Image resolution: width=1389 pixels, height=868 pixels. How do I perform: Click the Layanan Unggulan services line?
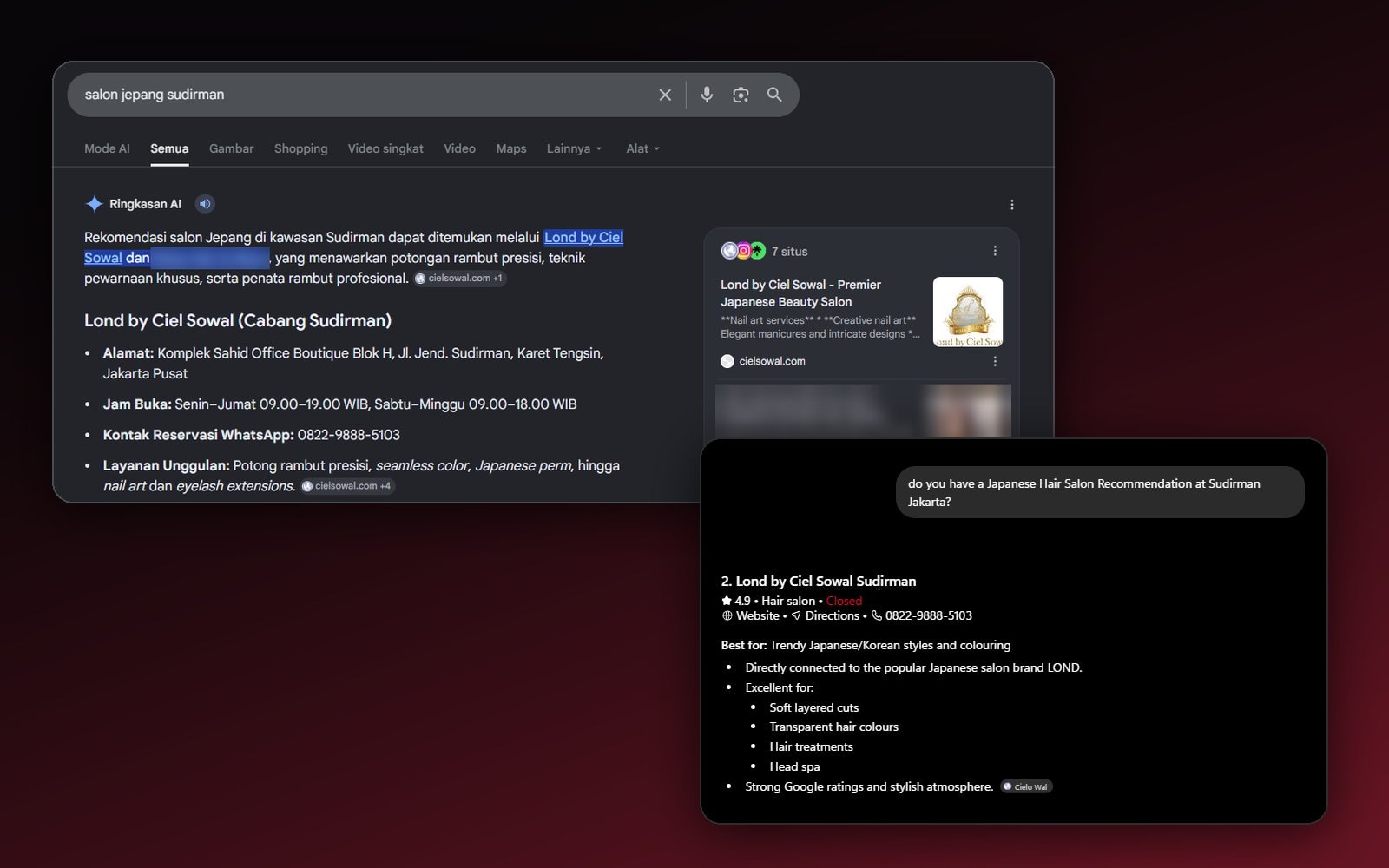361,476
